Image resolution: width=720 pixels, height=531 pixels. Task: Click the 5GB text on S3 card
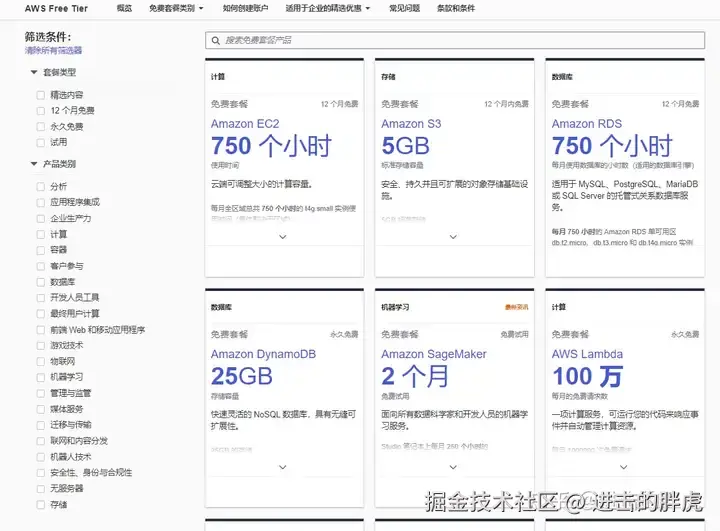[405, 146]
